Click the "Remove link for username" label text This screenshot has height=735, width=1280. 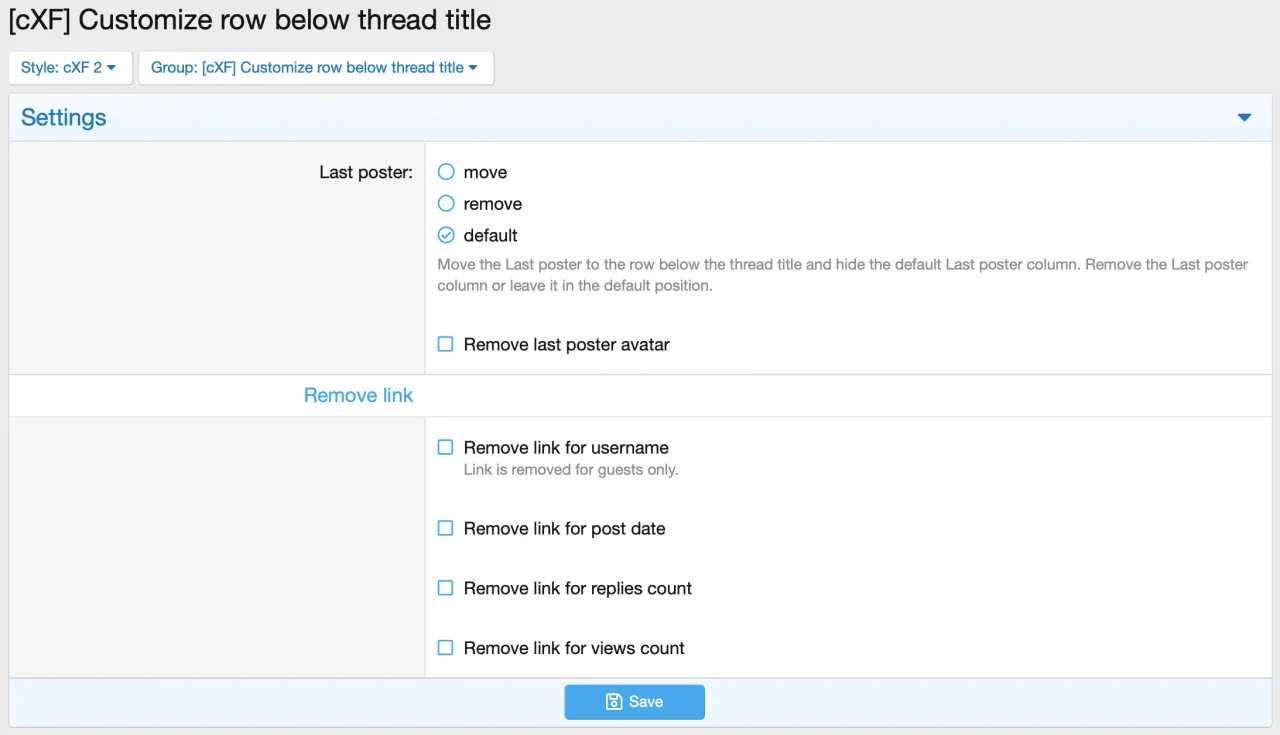(566, 448)
